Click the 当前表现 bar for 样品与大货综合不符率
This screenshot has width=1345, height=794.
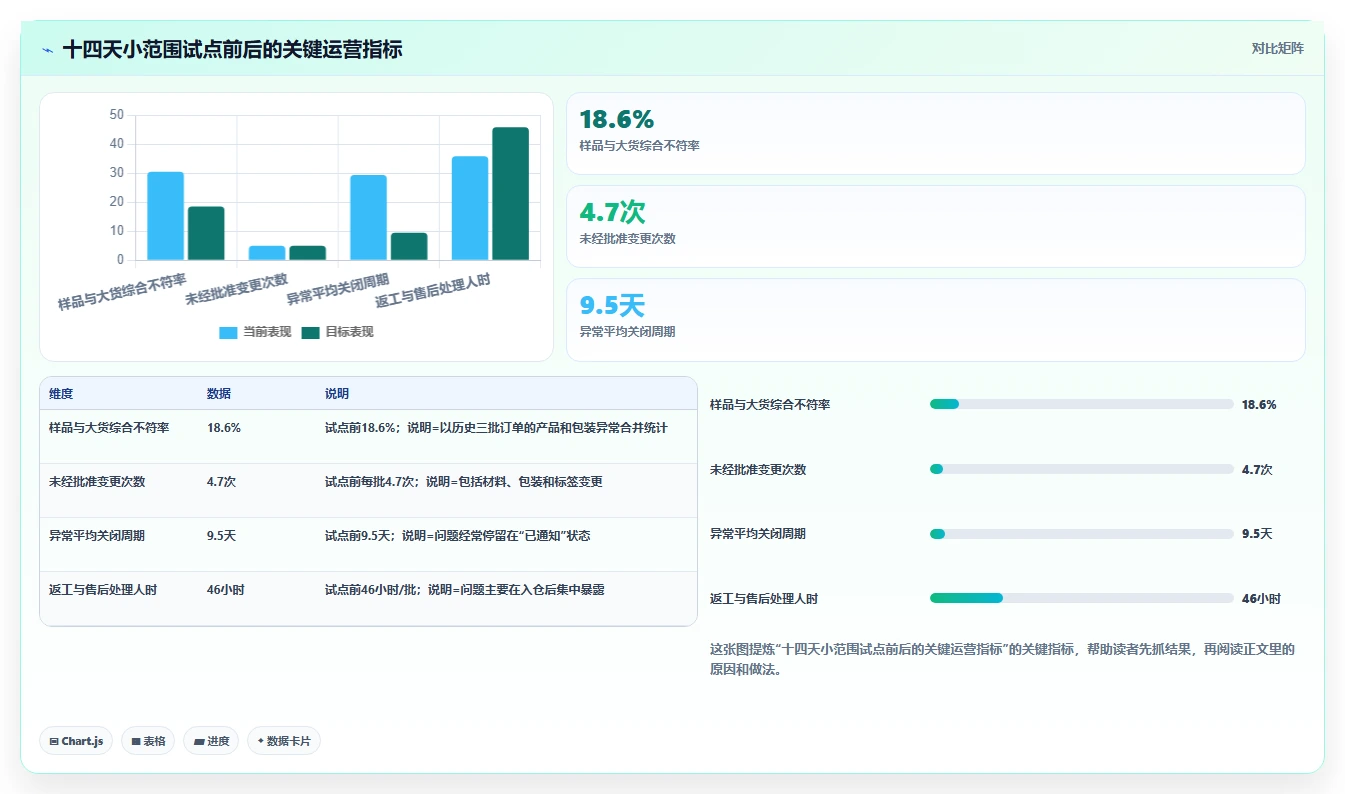pyautogui.click(x=166, y=216)
